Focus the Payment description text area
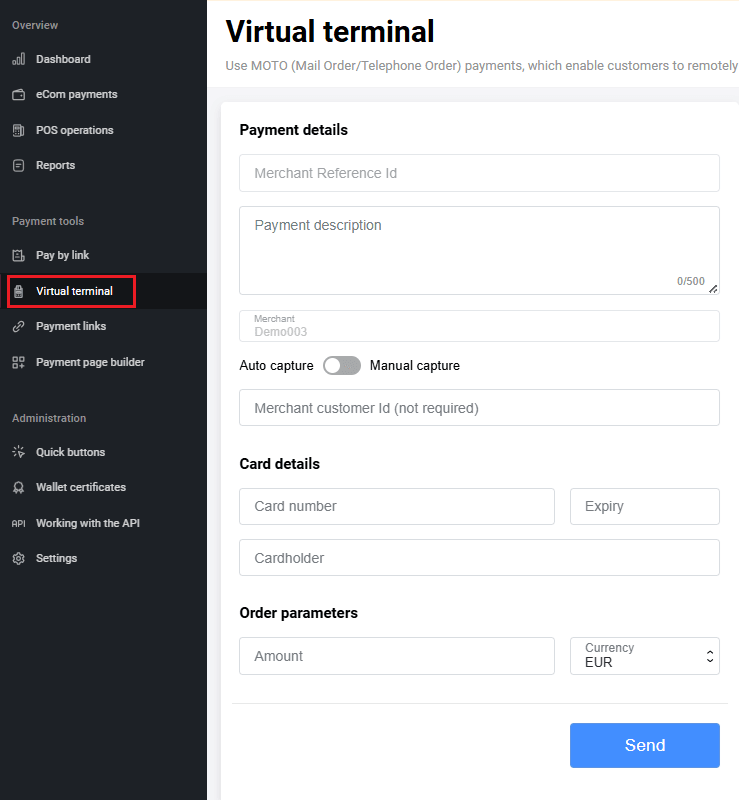The image size is (739, 800). point(479,250)
